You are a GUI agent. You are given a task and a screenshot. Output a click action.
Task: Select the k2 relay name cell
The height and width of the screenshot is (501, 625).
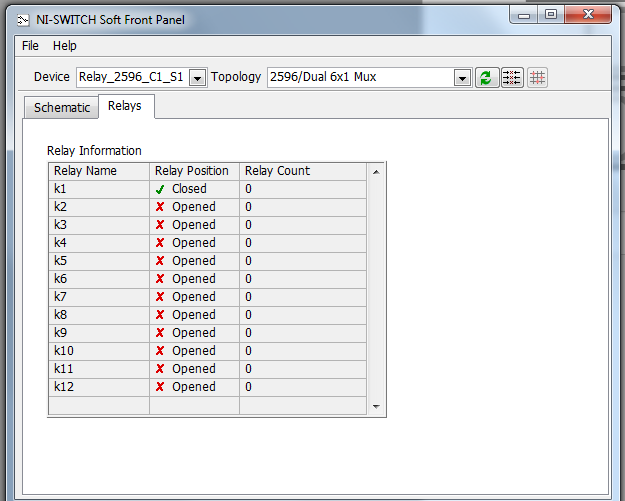pos(99,207)
